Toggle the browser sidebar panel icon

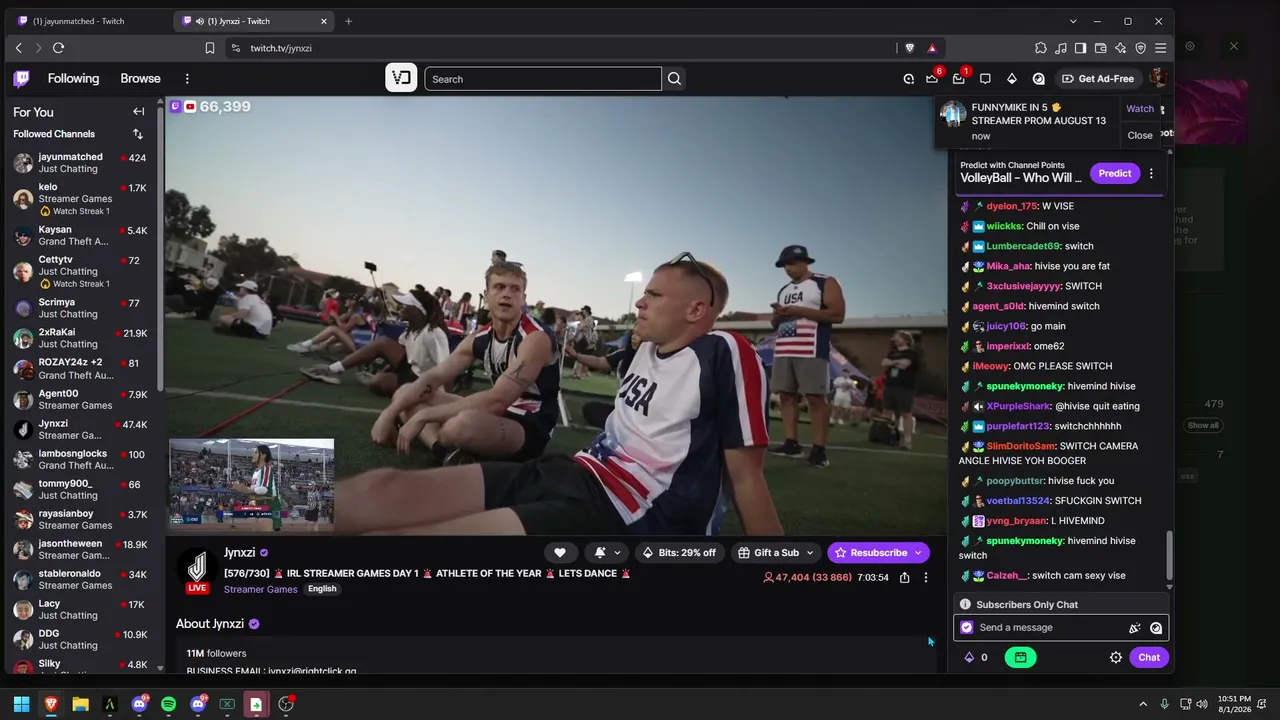pos(1080,48)
